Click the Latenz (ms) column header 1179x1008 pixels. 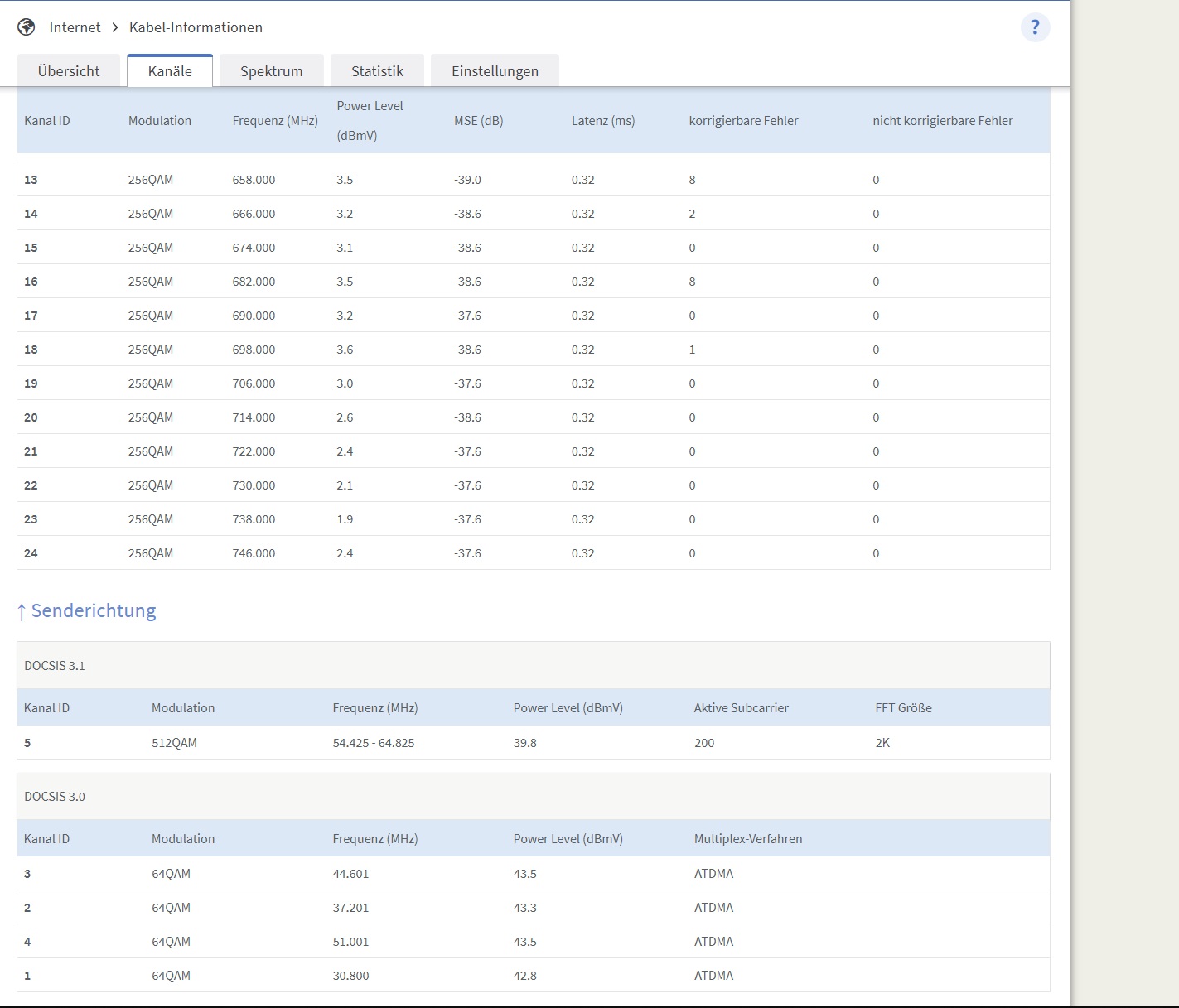(x=602, y=121)
